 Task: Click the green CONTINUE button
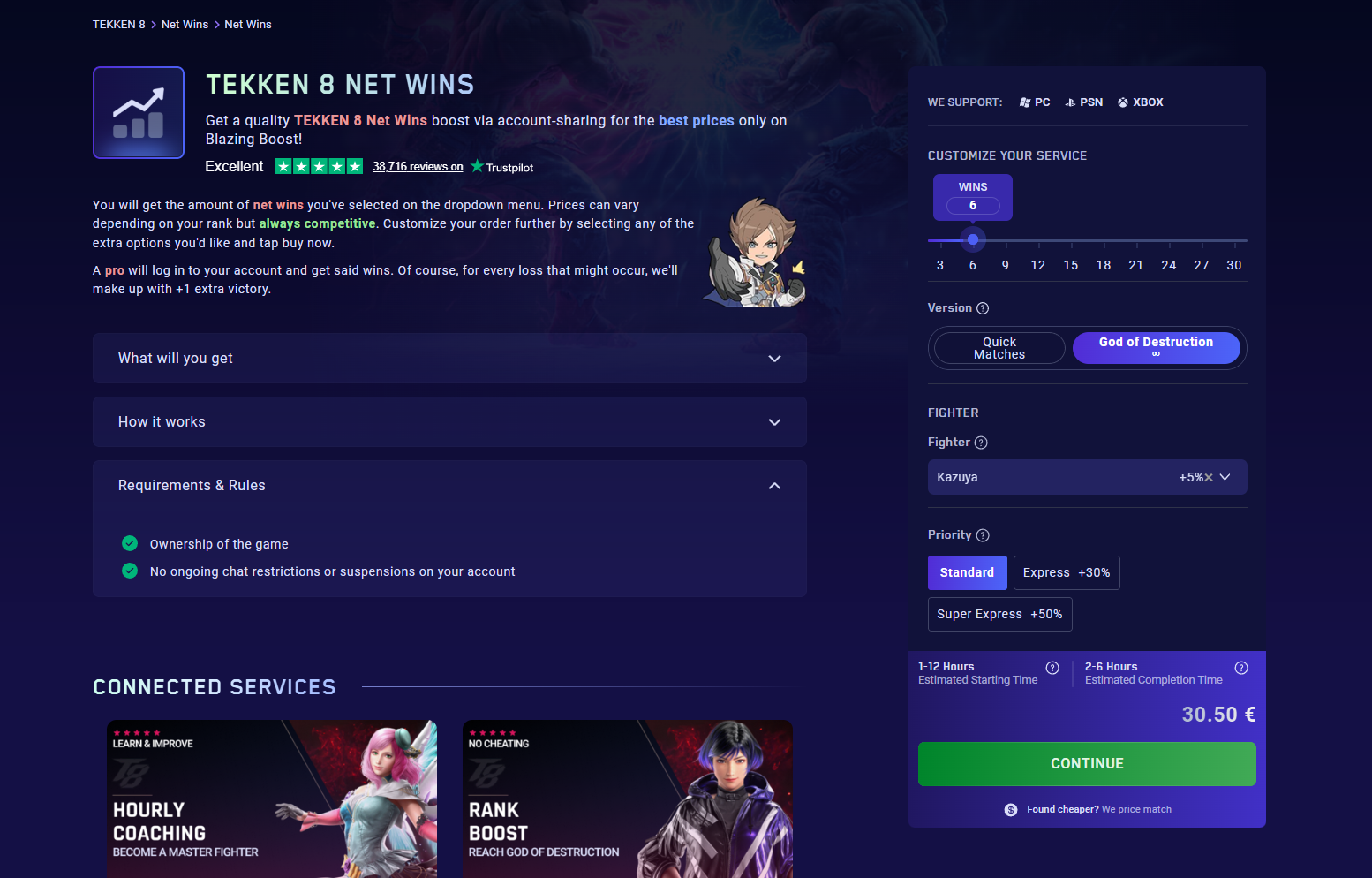tap(1087, 764)
